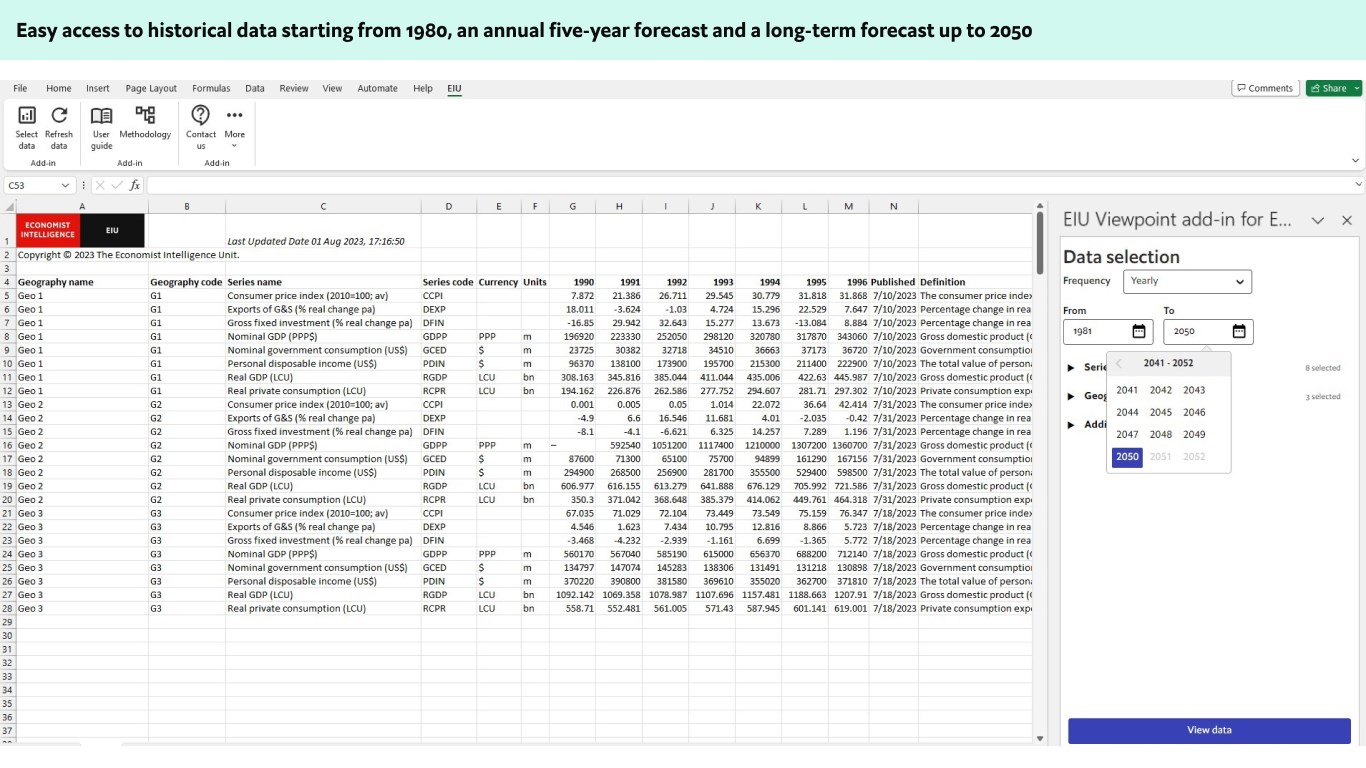Select year 2043 in the picker
Screen dimensions: 1366x768
pos(1194,390)
